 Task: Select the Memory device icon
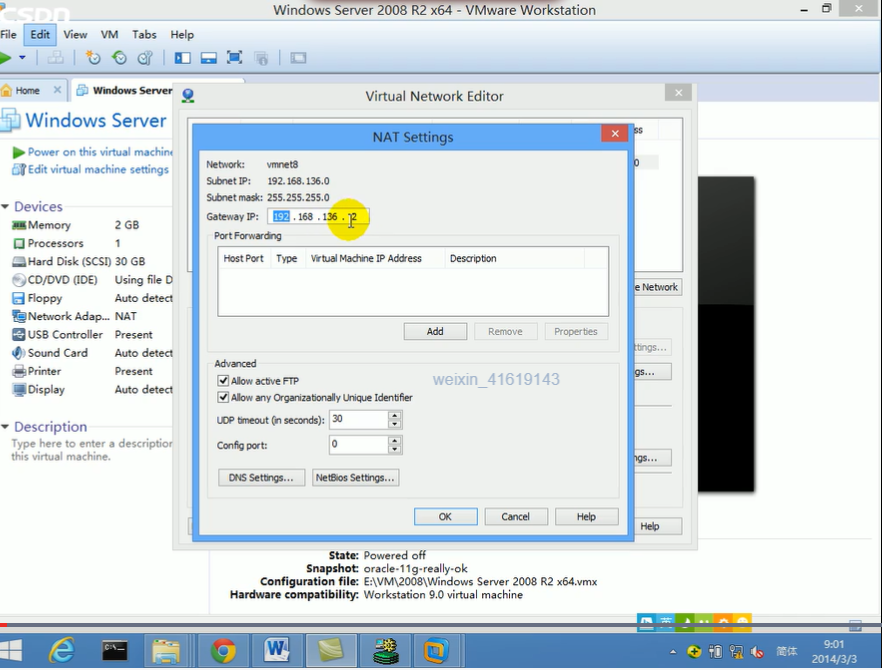19,225
